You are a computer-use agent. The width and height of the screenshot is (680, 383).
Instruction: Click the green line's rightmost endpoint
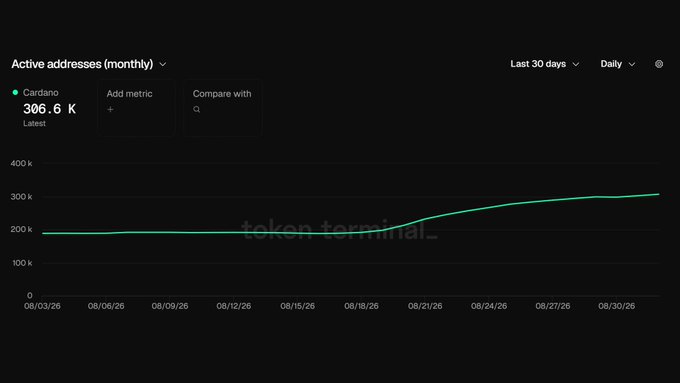(659, 194)
